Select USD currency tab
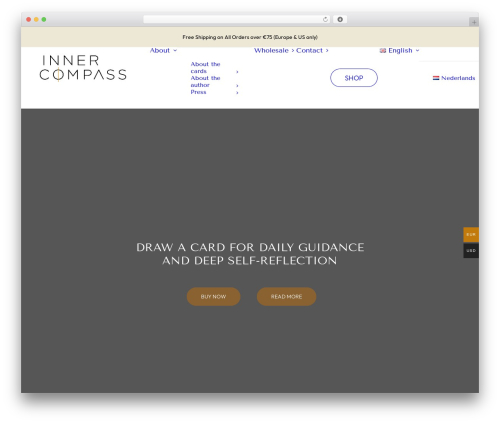This screenshot has width=500, height=423. (x=471, y=250)
